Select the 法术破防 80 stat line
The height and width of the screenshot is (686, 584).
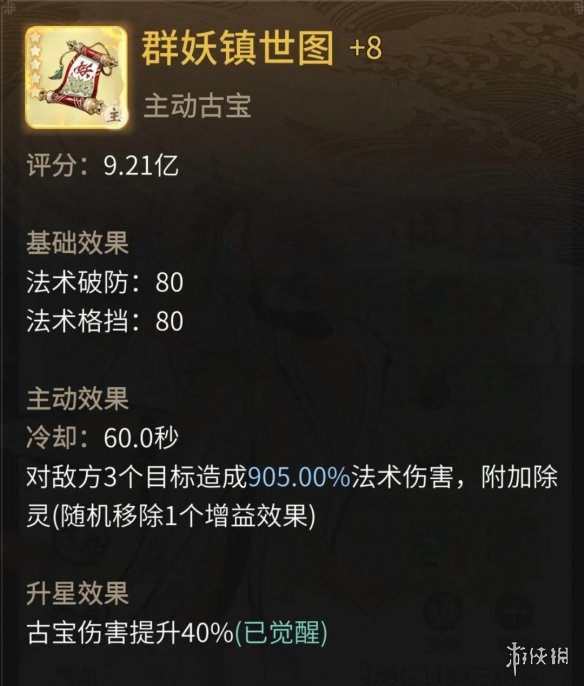(x=105, y=282)
